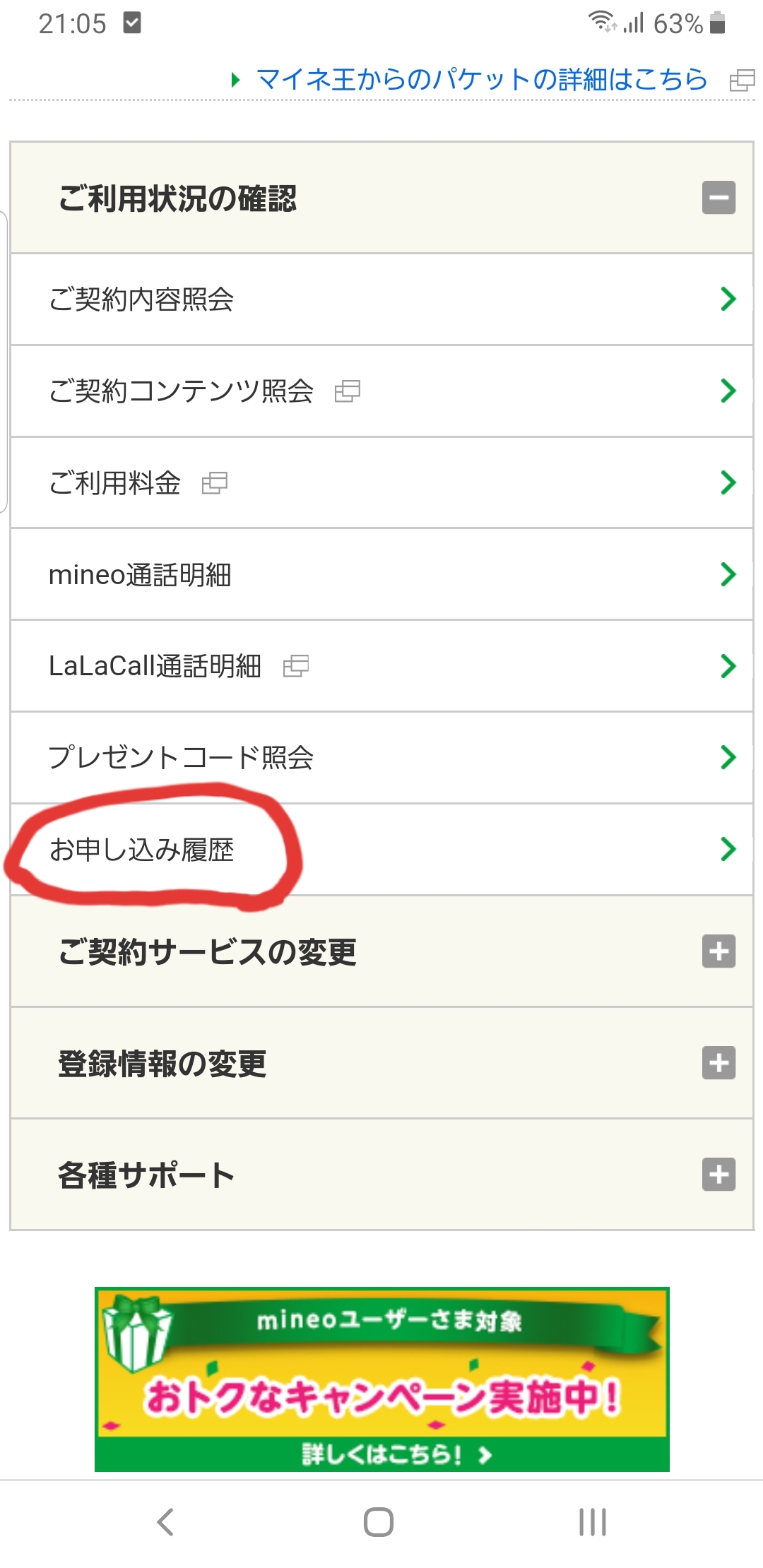
Task: Collapse the ご利用状況の確認 section with minus icon
Action: pyautogui.click(x=718, y=198)
